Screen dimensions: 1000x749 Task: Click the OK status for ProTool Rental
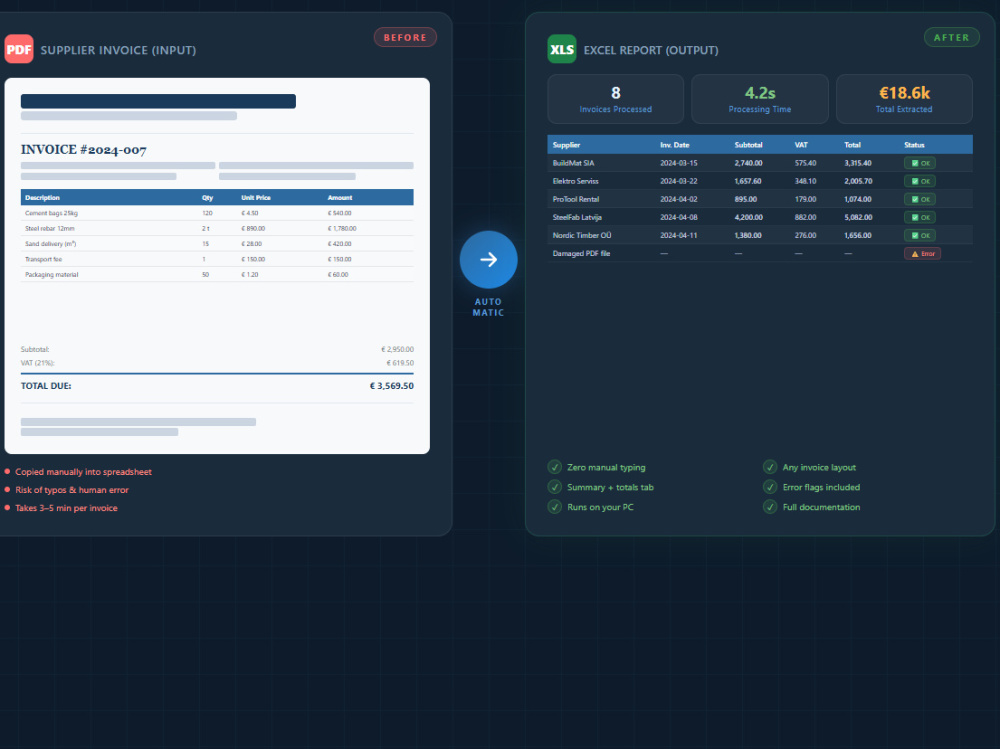[920, 199]
